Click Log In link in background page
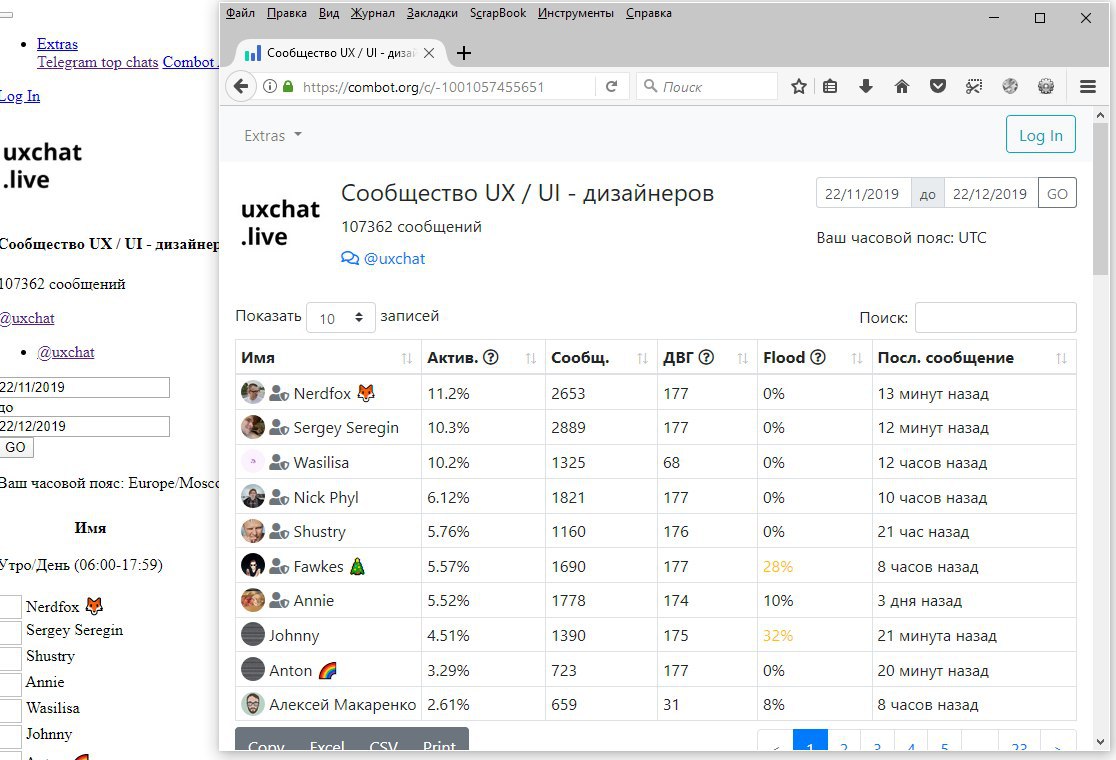1116x760 pixels. tap(19, 96)
